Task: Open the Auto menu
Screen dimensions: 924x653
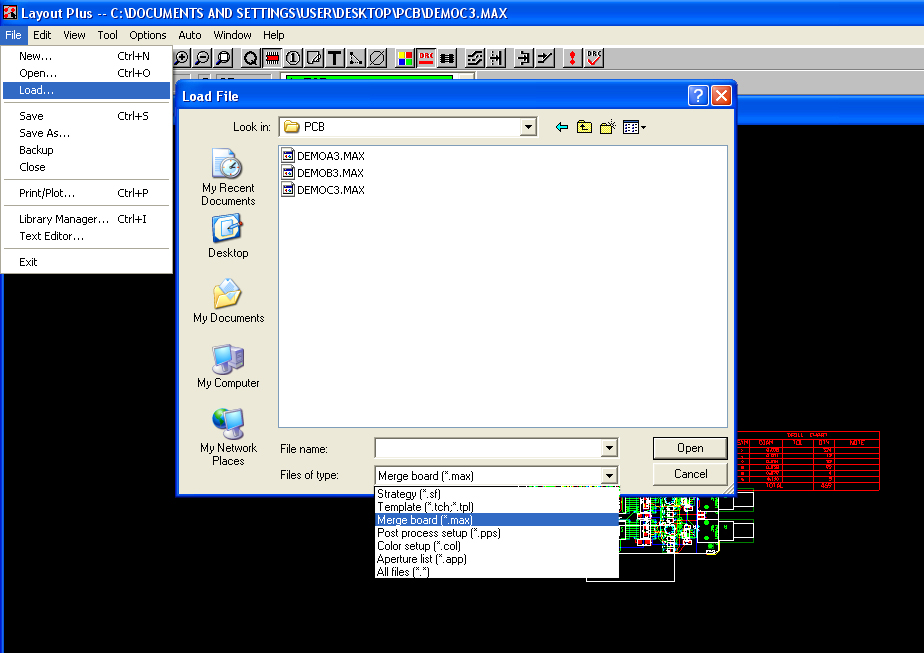Action: pyautogui.click(x=190, y=35)
